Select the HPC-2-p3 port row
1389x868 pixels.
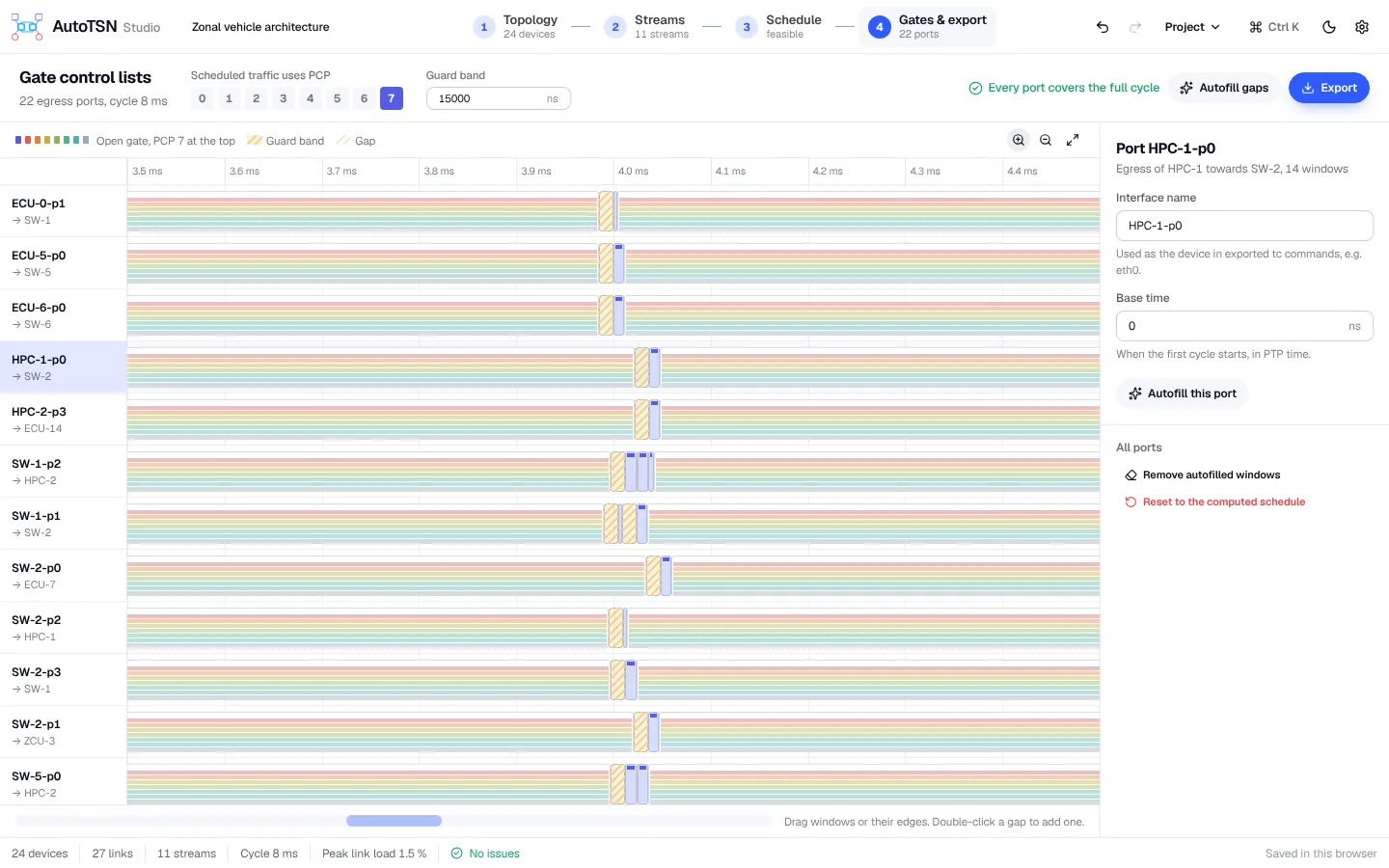click(64, 420)
